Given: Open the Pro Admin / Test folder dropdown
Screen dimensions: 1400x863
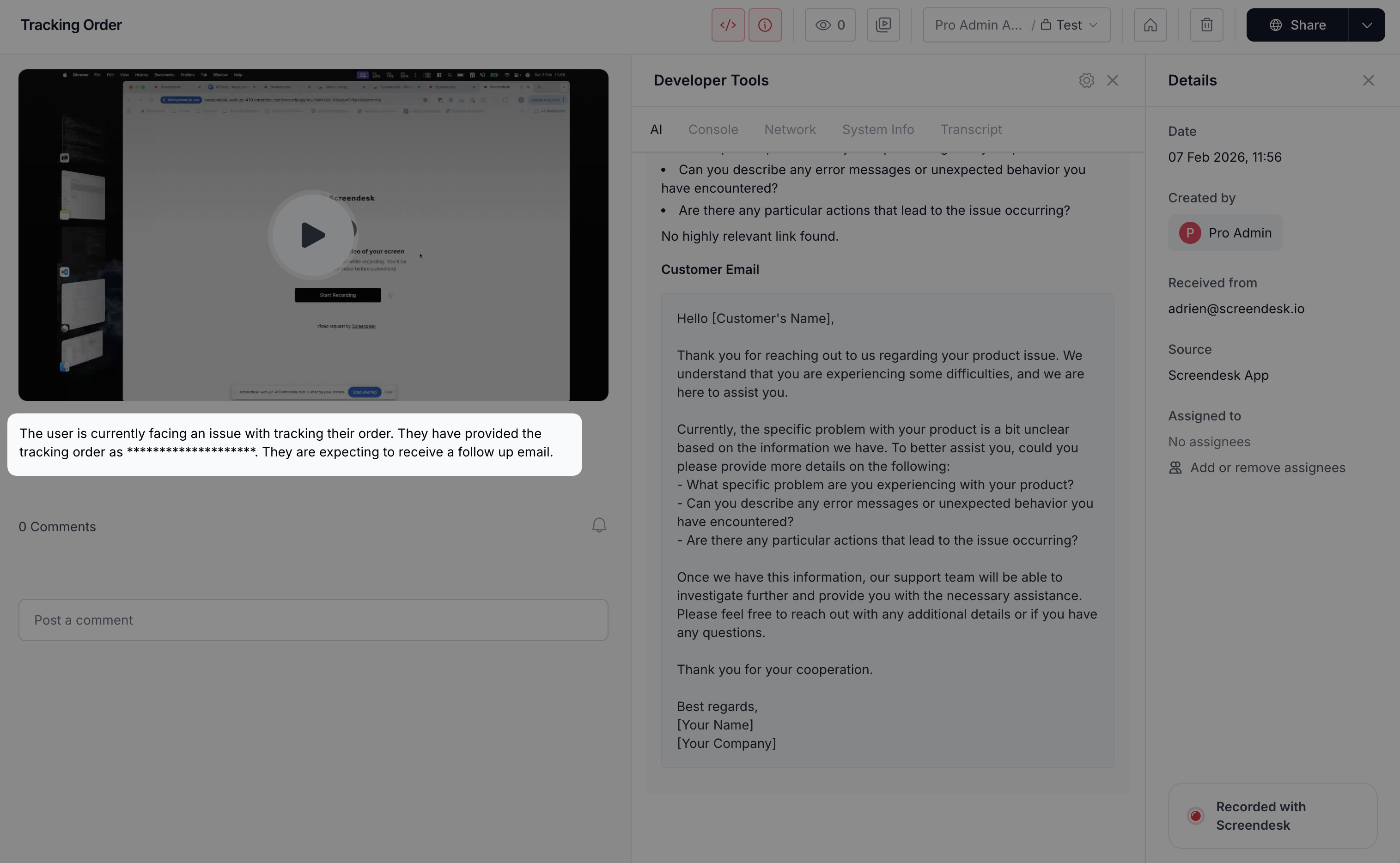Looking at the screenshot, I should [1017, 25].
